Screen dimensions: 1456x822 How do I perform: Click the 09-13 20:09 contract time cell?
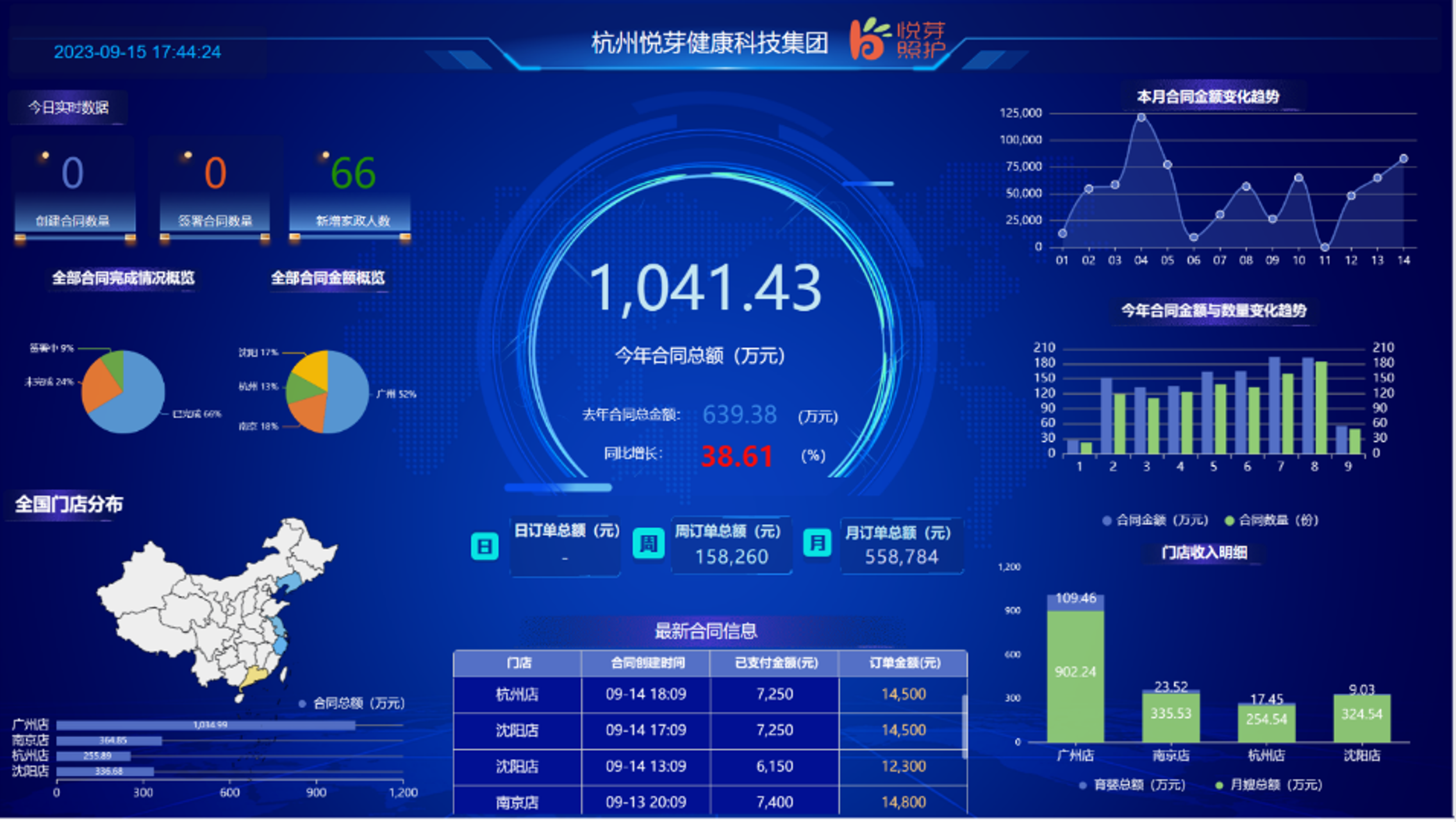click(x=646, y=802)
